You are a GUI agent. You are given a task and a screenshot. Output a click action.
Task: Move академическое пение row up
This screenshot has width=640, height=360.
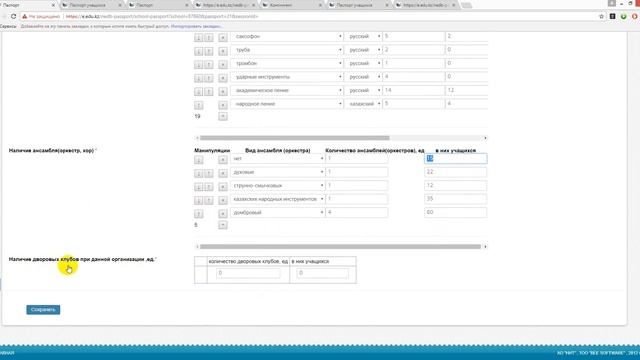(x=209, y=91)
